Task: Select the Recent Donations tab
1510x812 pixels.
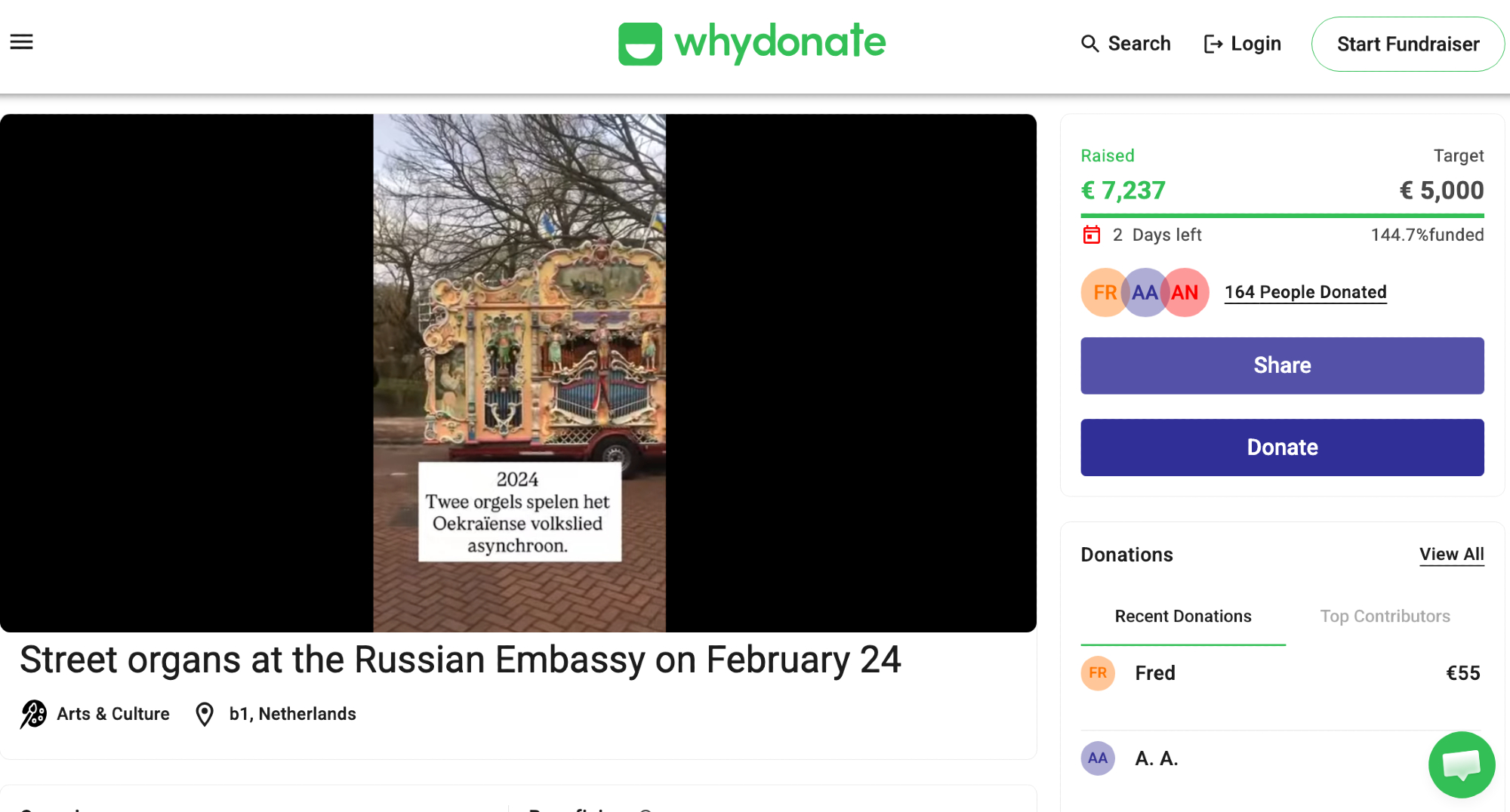Action: 1183,617
